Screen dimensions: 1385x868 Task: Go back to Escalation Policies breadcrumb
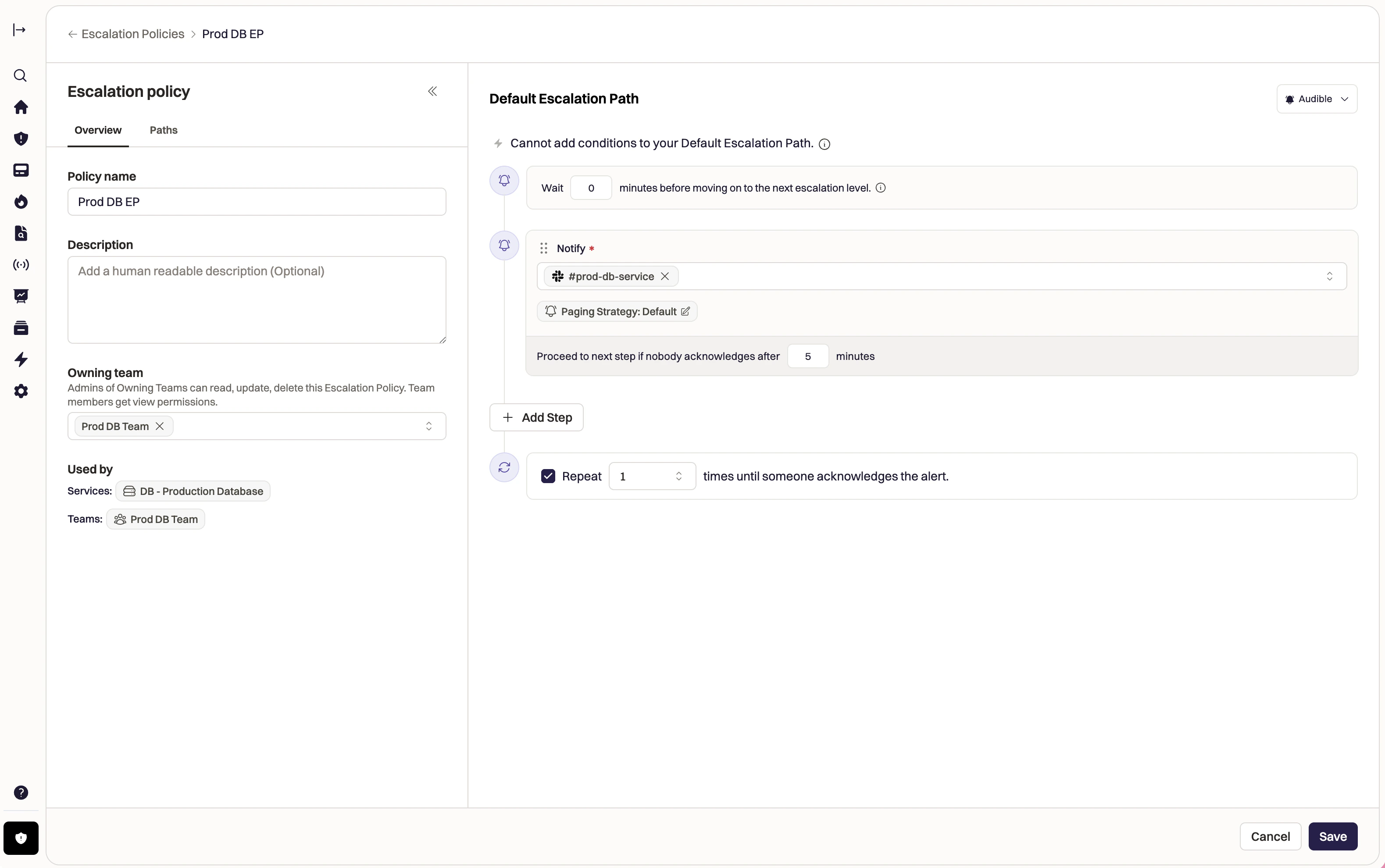[132, 34]
